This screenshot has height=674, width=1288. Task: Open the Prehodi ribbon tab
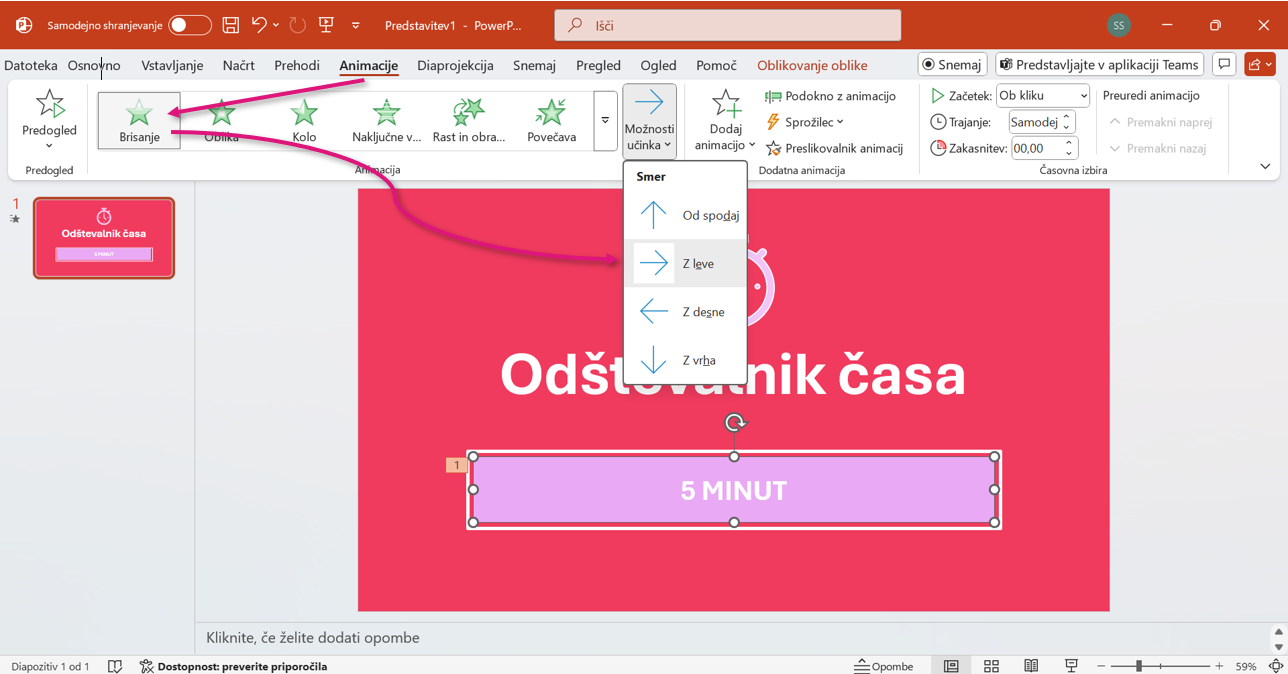coord(297,65)
